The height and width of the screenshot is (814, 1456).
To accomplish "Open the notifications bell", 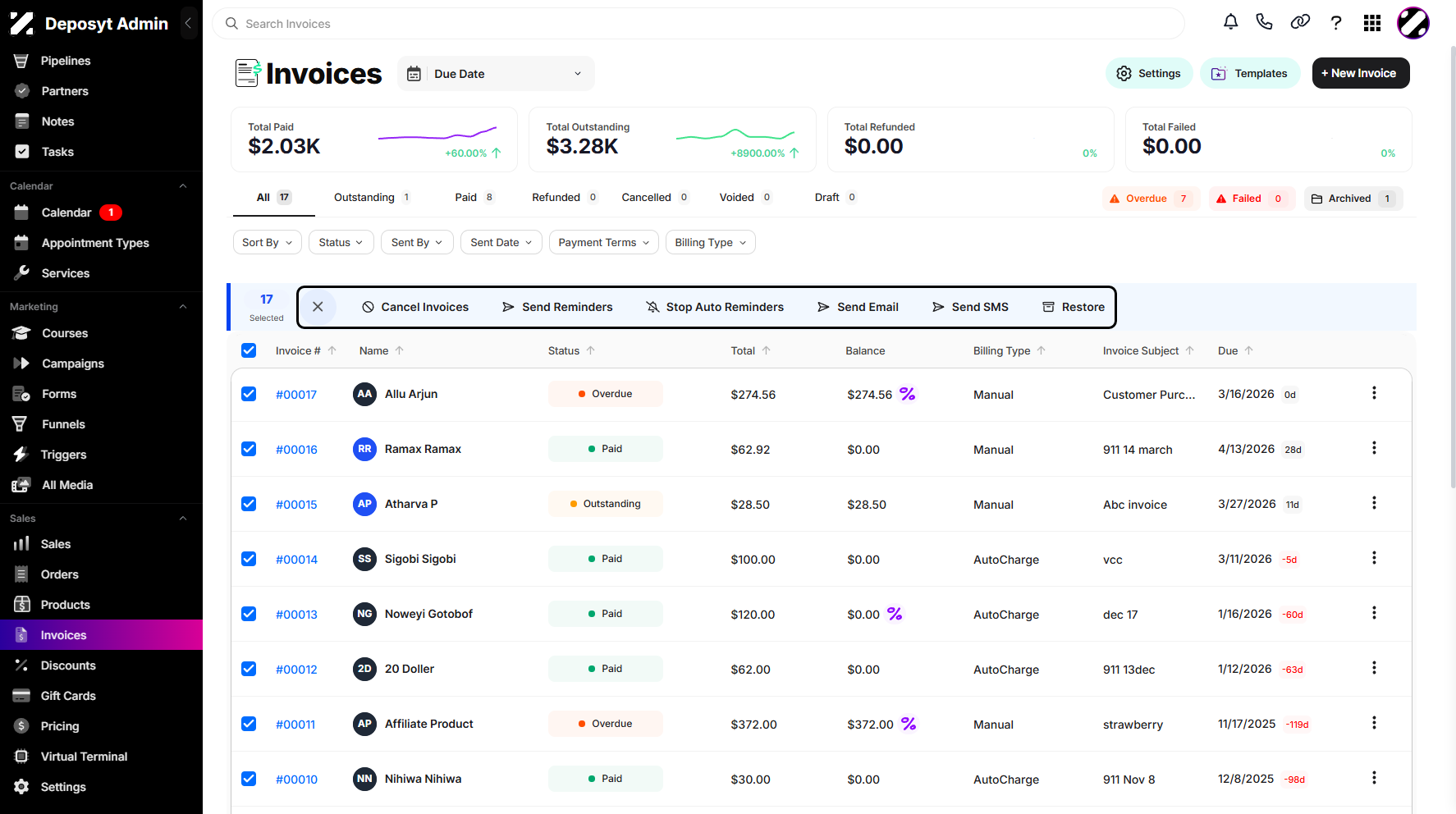I will [x=1230, y=22].
